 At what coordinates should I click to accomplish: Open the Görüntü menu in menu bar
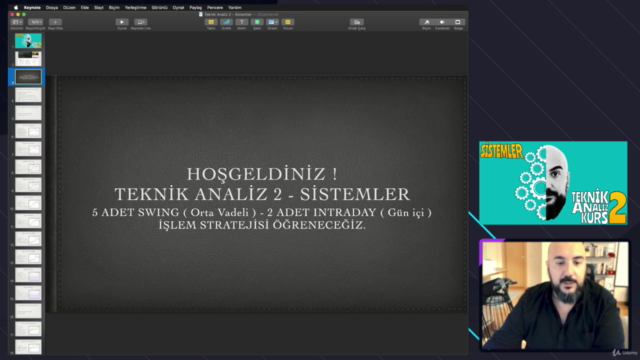click(x=160, y=7)
